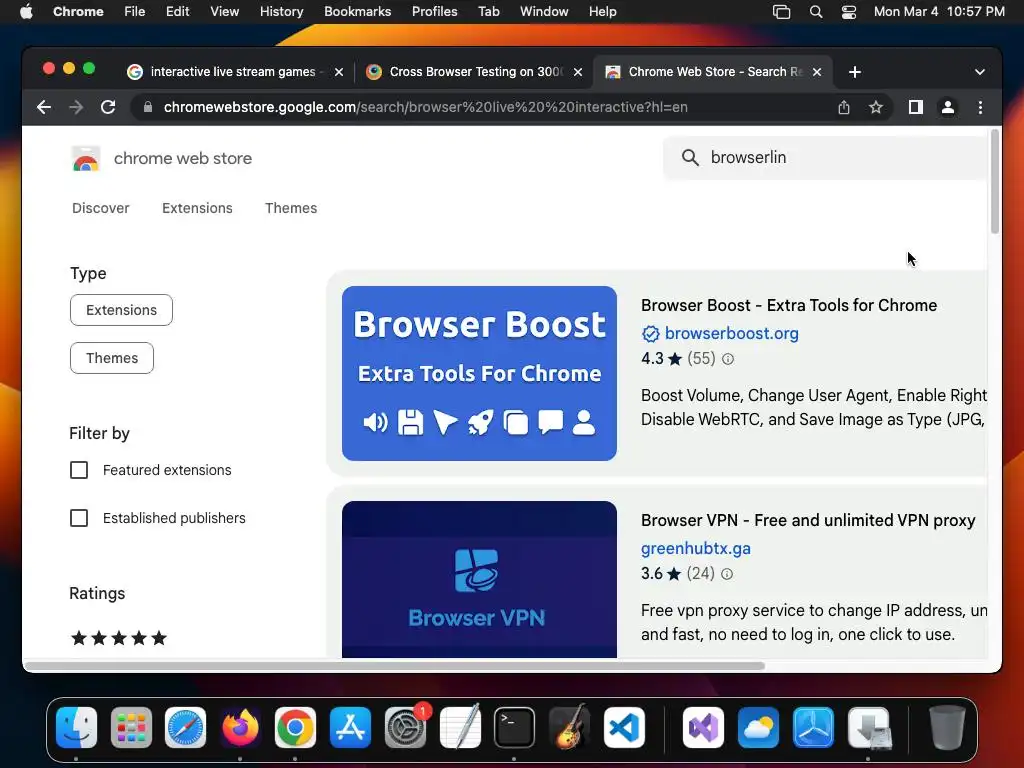Click the forward navigation arrow
1024x768 pixels.
pos(76,107)
